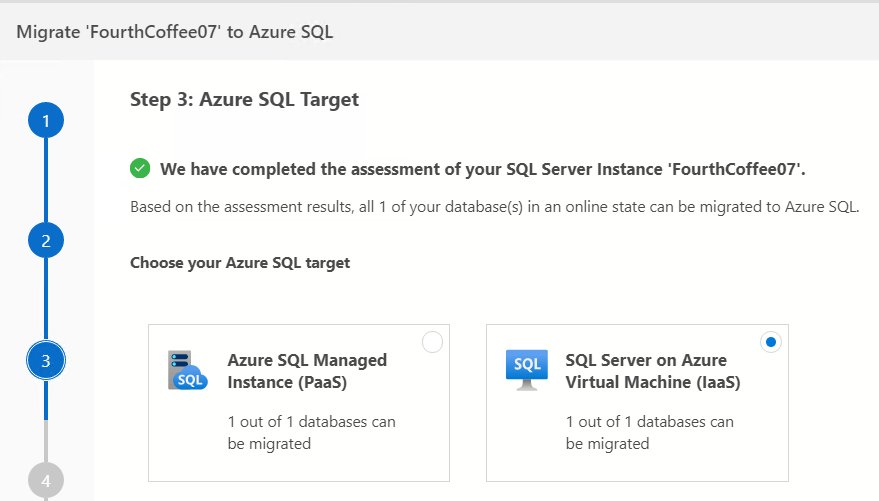
Task: Advance to grayed step 4 circle
Action: [x=46, y=480]
